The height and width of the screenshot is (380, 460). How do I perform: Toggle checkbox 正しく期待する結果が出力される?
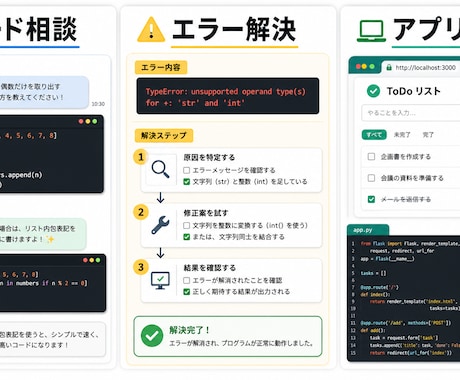click(x=187, y=292)
